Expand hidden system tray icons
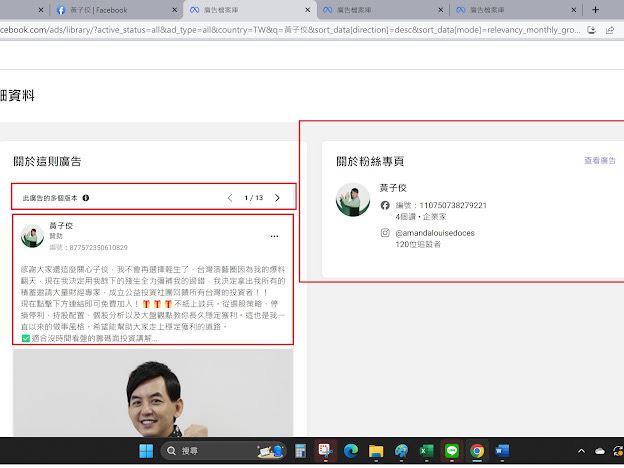The width and height of the screenshot is (624, 468). [x=583, y=451]
